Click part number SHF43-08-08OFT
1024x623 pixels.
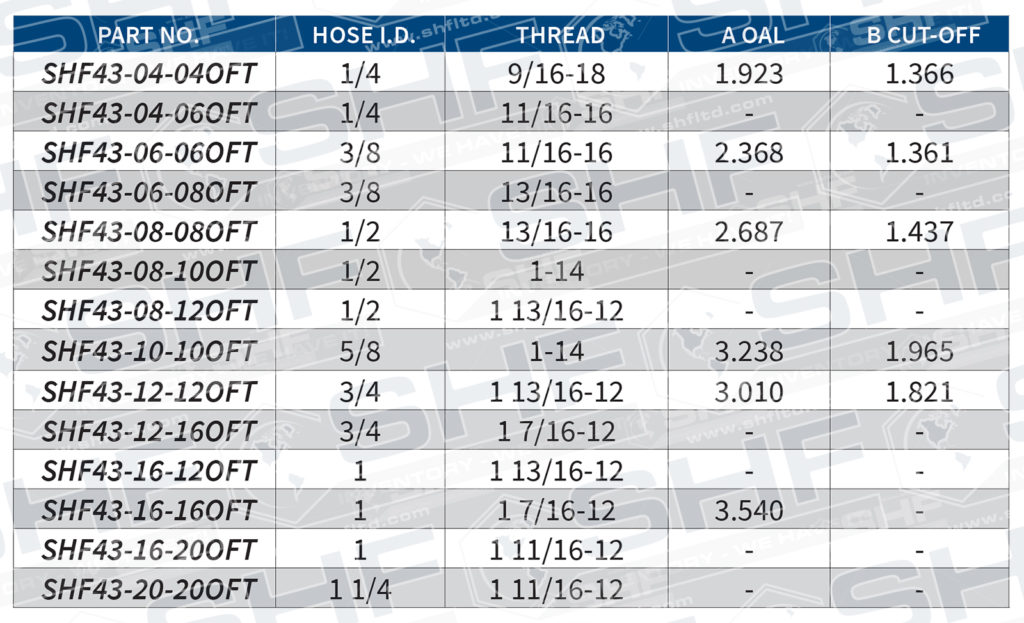coord(149,232)
